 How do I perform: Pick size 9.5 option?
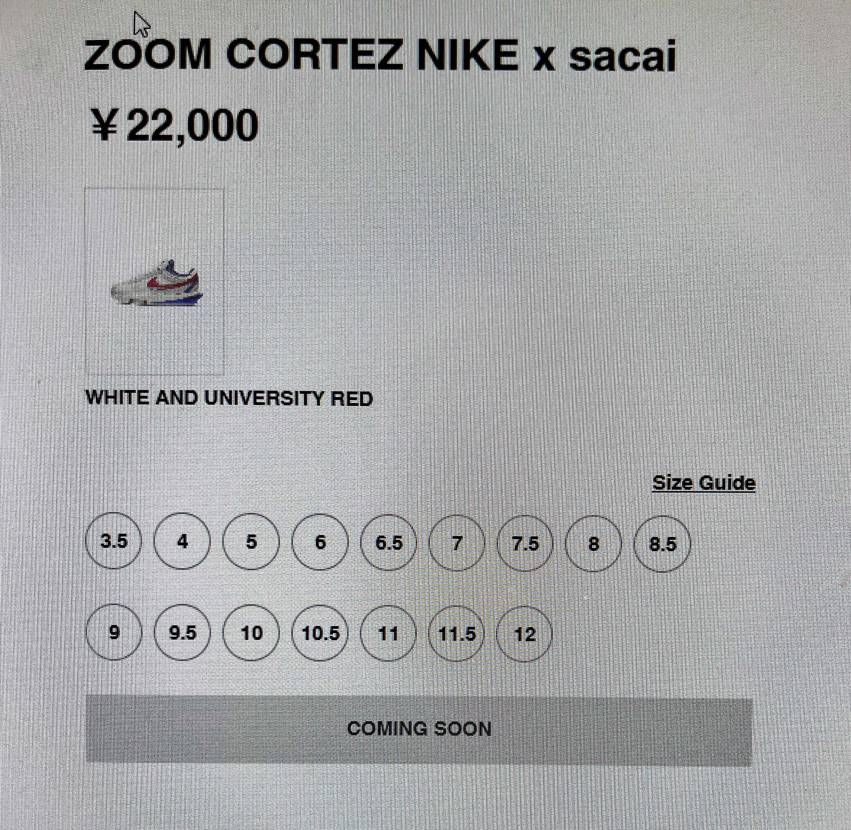pos(182,632)
